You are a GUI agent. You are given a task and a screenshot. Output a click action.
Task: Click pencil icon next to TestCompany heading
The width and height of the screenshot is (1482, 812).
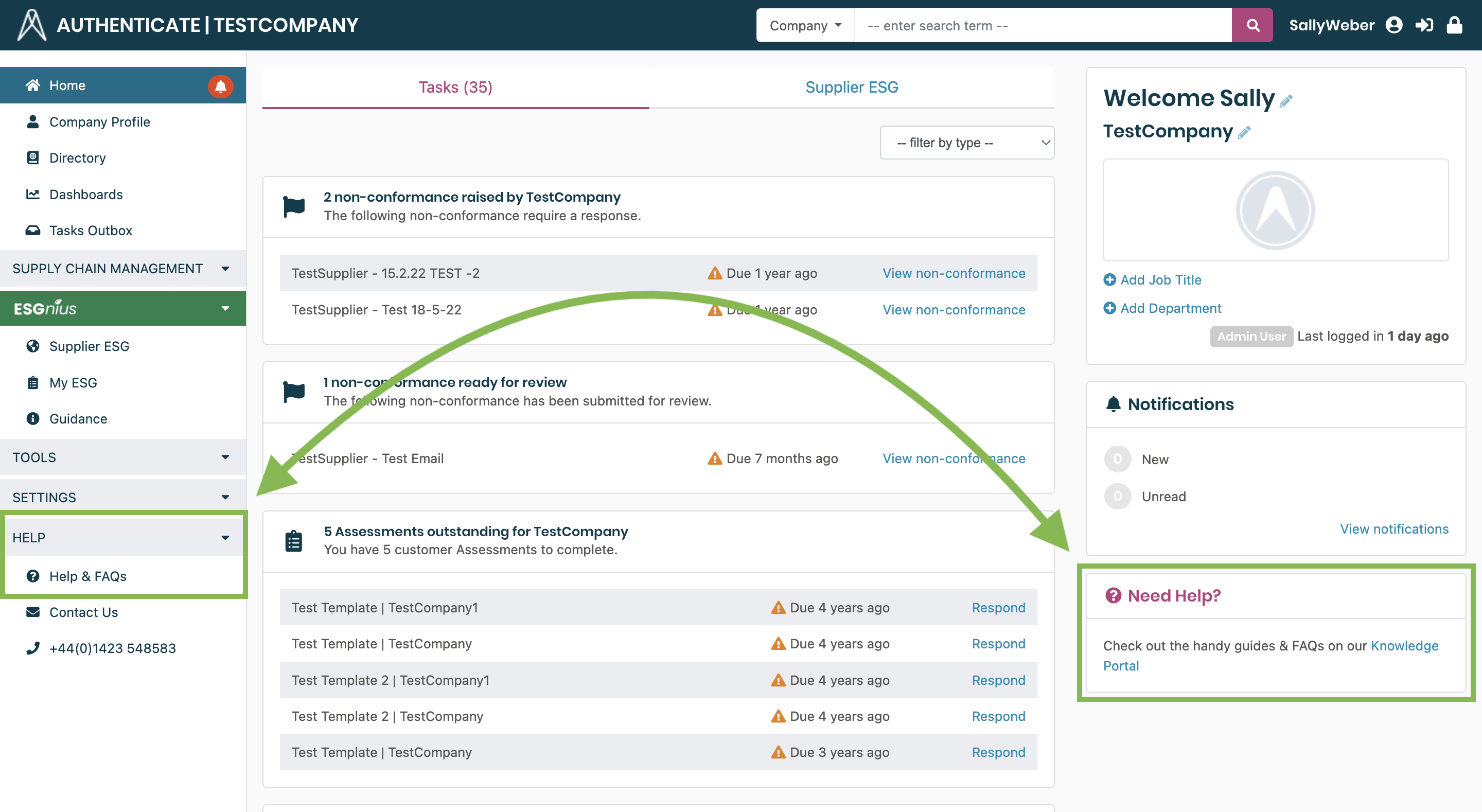click(x=1244, y=133)
